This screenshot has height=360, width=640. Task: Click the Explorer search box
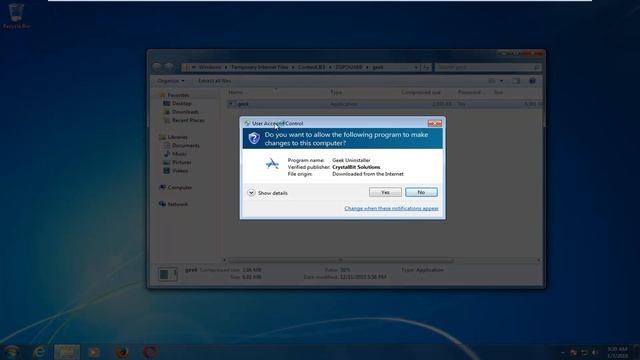[x=488, y=67]
